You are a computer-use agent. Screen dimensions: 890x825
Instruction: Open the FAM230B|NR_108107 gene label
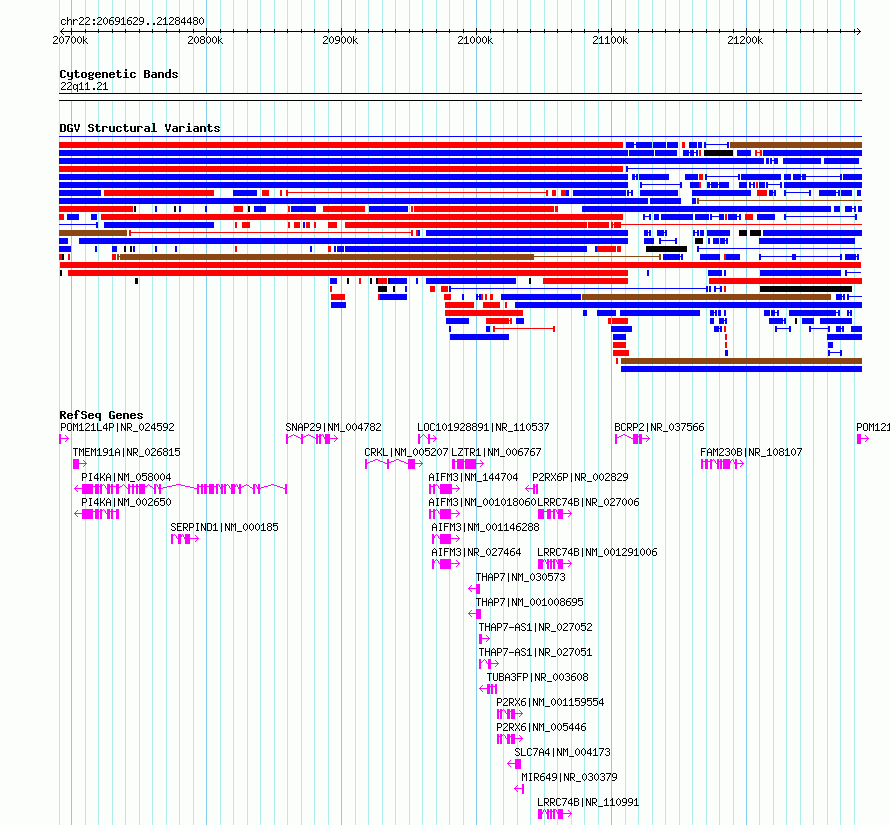[751, 452]
